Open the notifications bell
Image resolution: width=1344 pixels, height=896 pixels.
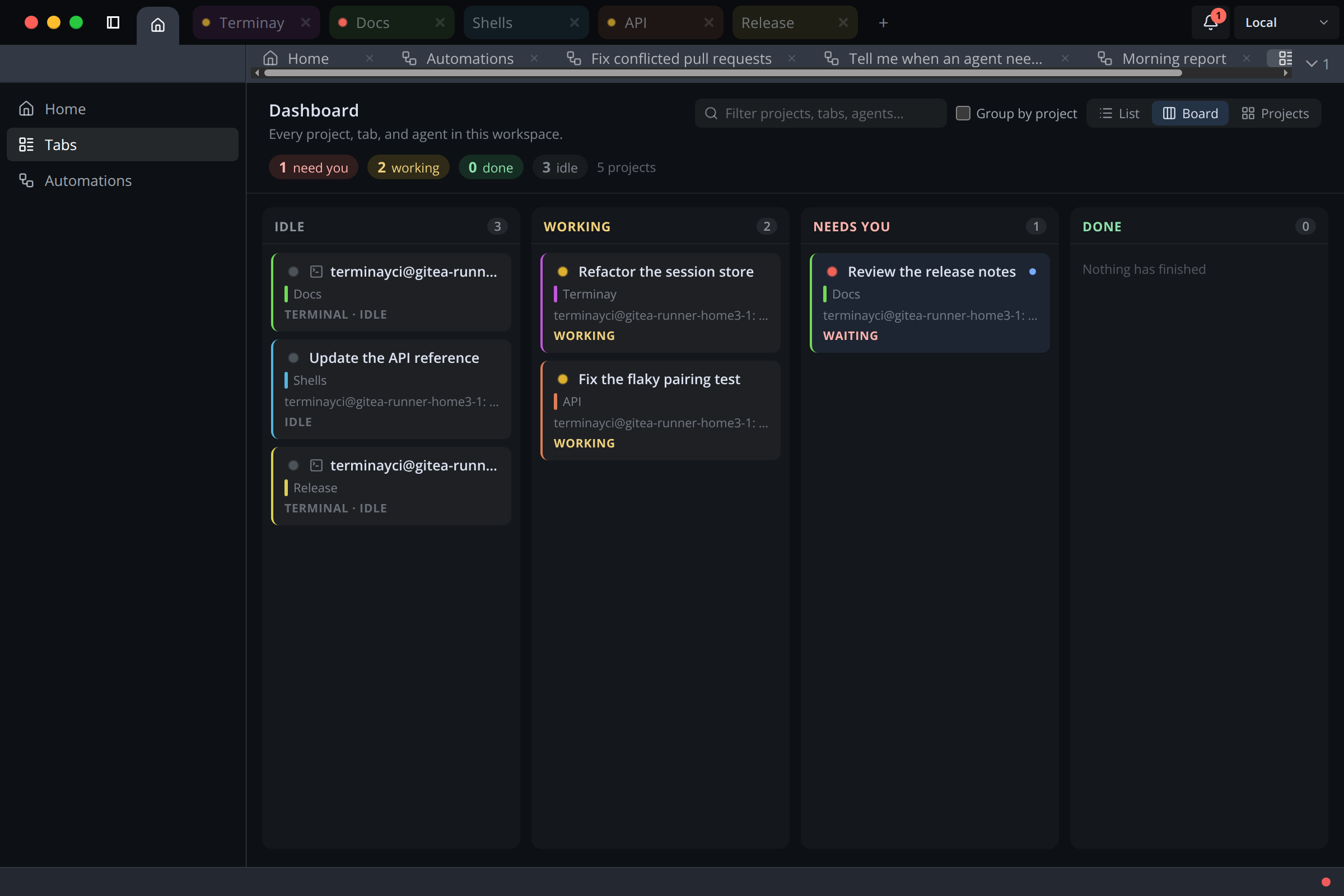(x=1210, y=22)
